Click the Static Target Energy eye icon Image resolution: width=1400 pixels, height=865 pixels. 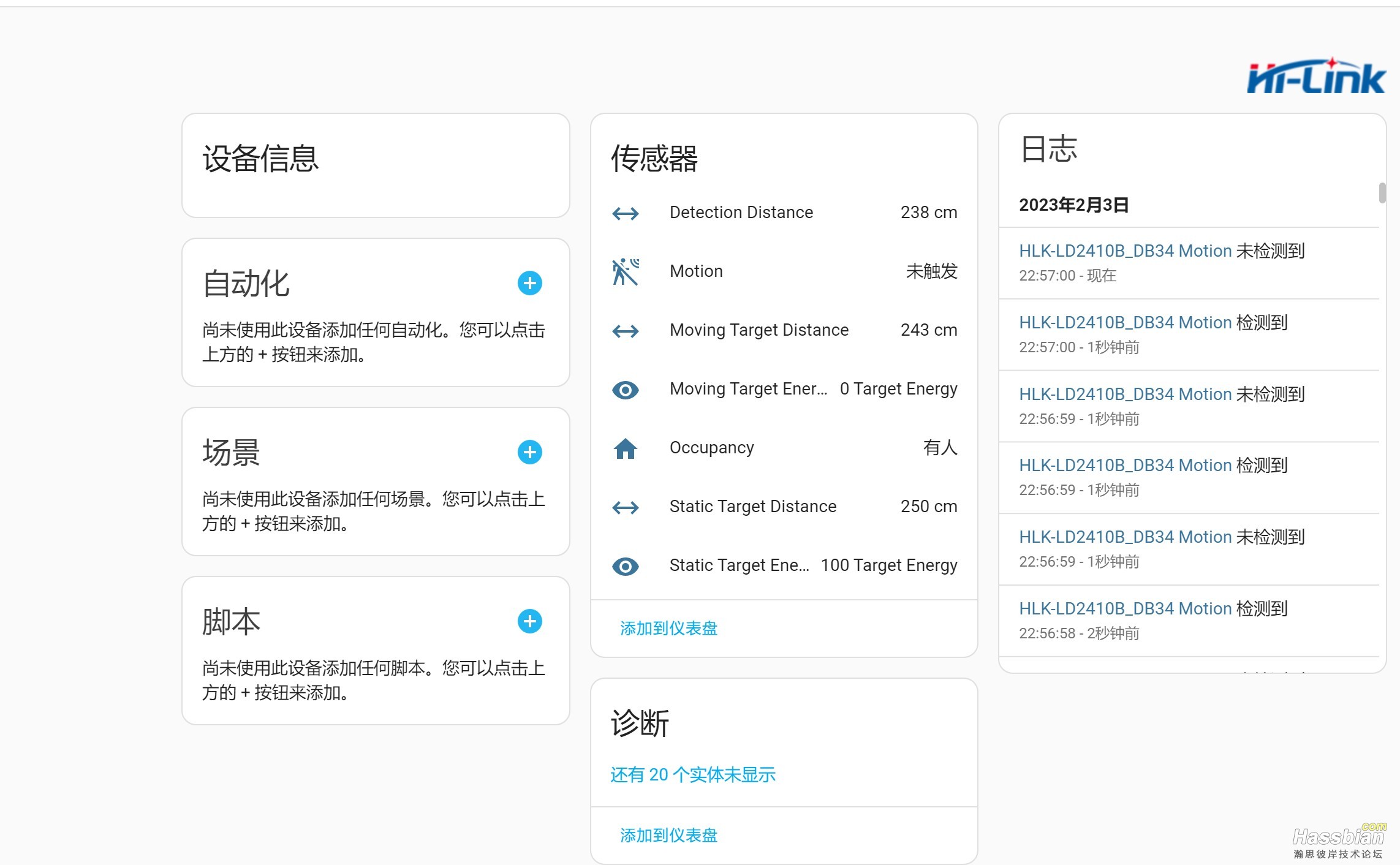point(625,566)
